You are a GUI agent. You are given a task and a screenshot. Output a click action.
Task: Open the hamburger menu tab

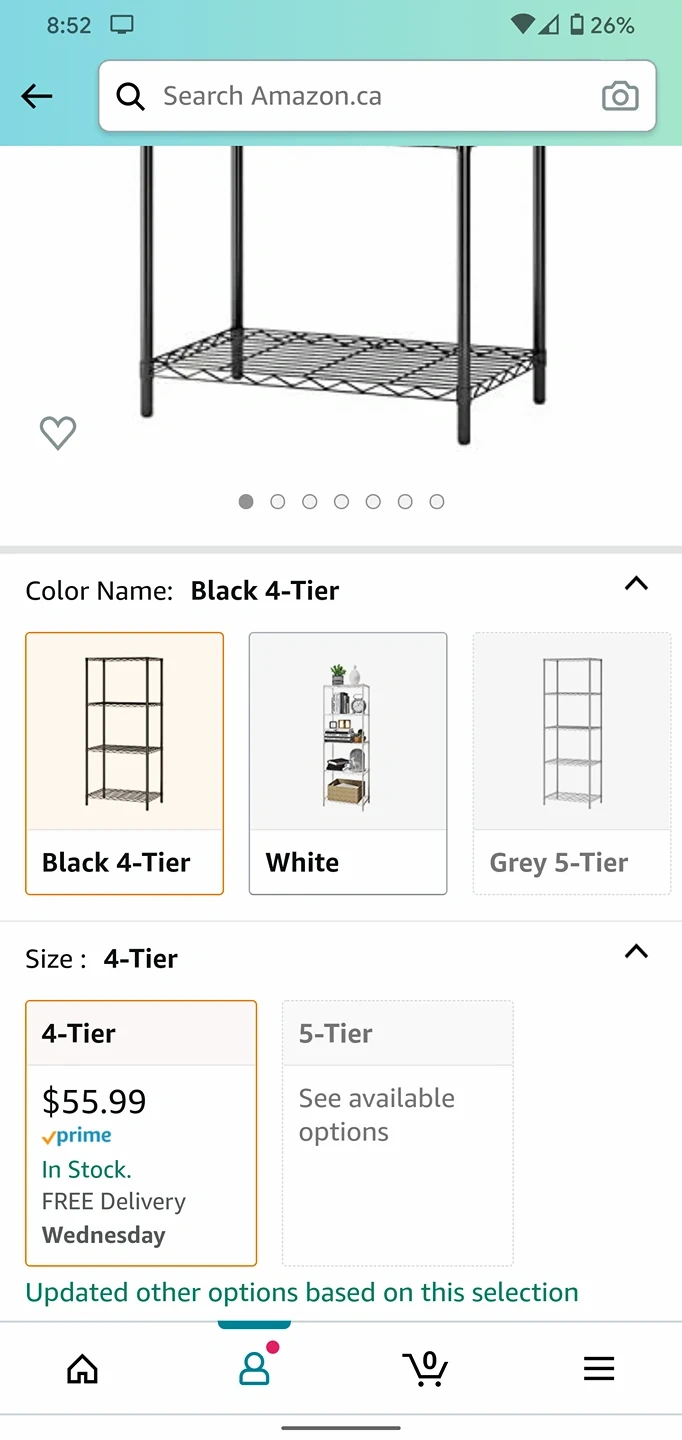[x=598, y=1368]
